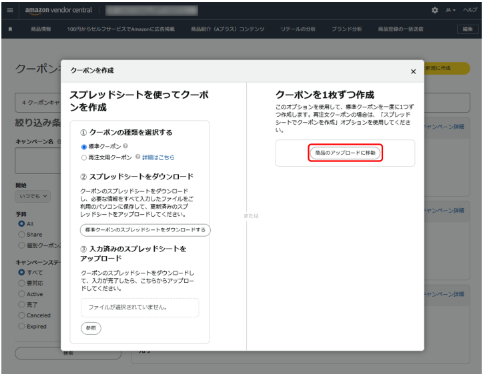Click the ファイルが選択されていません file field

point(140,307)
